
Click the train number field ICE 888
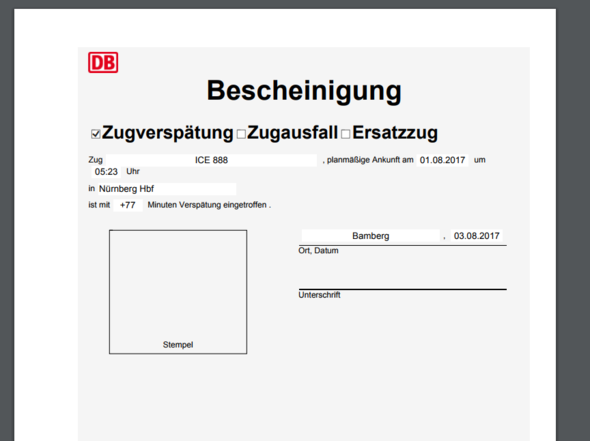(211, 160)
